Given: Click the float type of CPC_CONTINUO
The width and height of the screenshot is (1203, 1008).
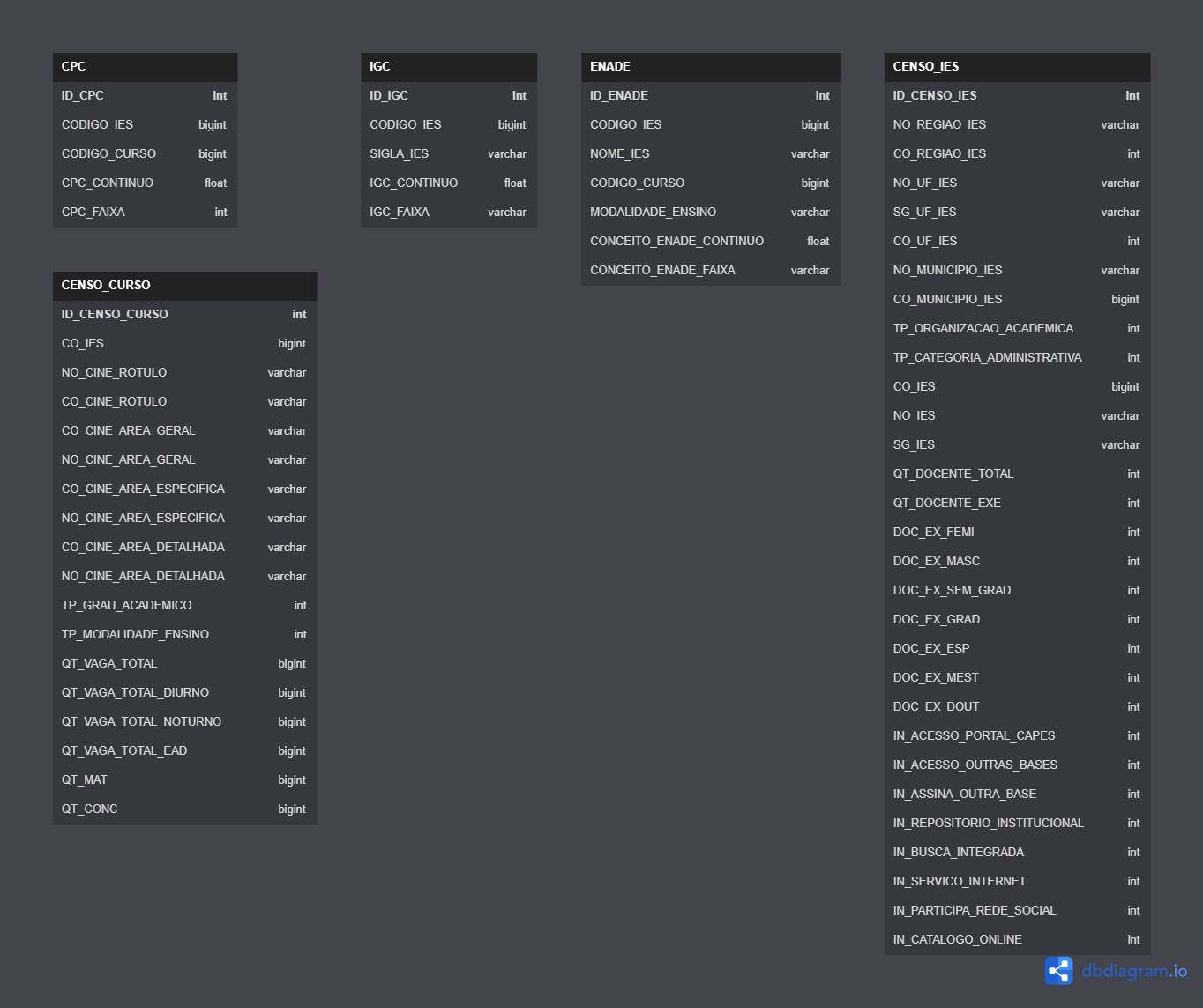Looking at the screenshot, I should coord(216,183).
